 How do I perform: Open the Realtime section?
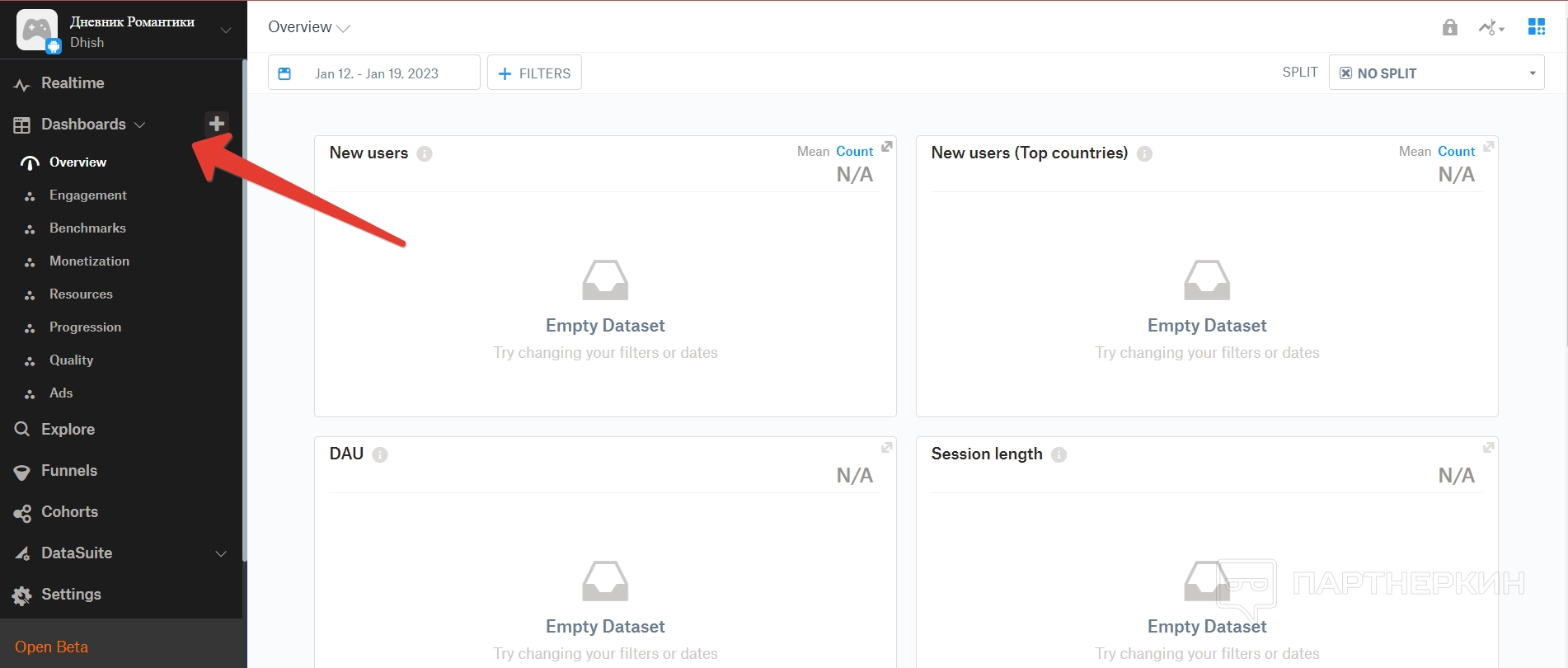coord(73,83)
